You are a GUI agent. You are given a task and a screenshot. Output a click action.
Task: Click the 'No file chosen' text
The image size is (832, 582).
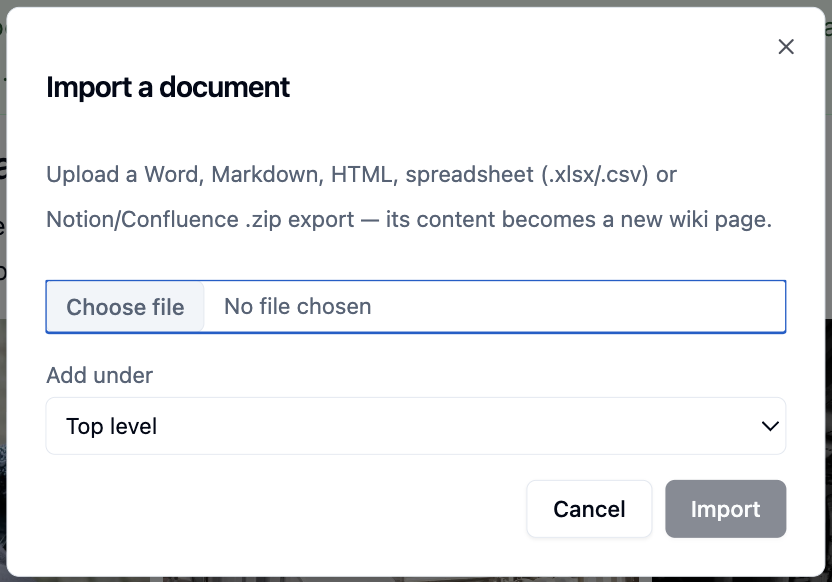click(298, 307)
